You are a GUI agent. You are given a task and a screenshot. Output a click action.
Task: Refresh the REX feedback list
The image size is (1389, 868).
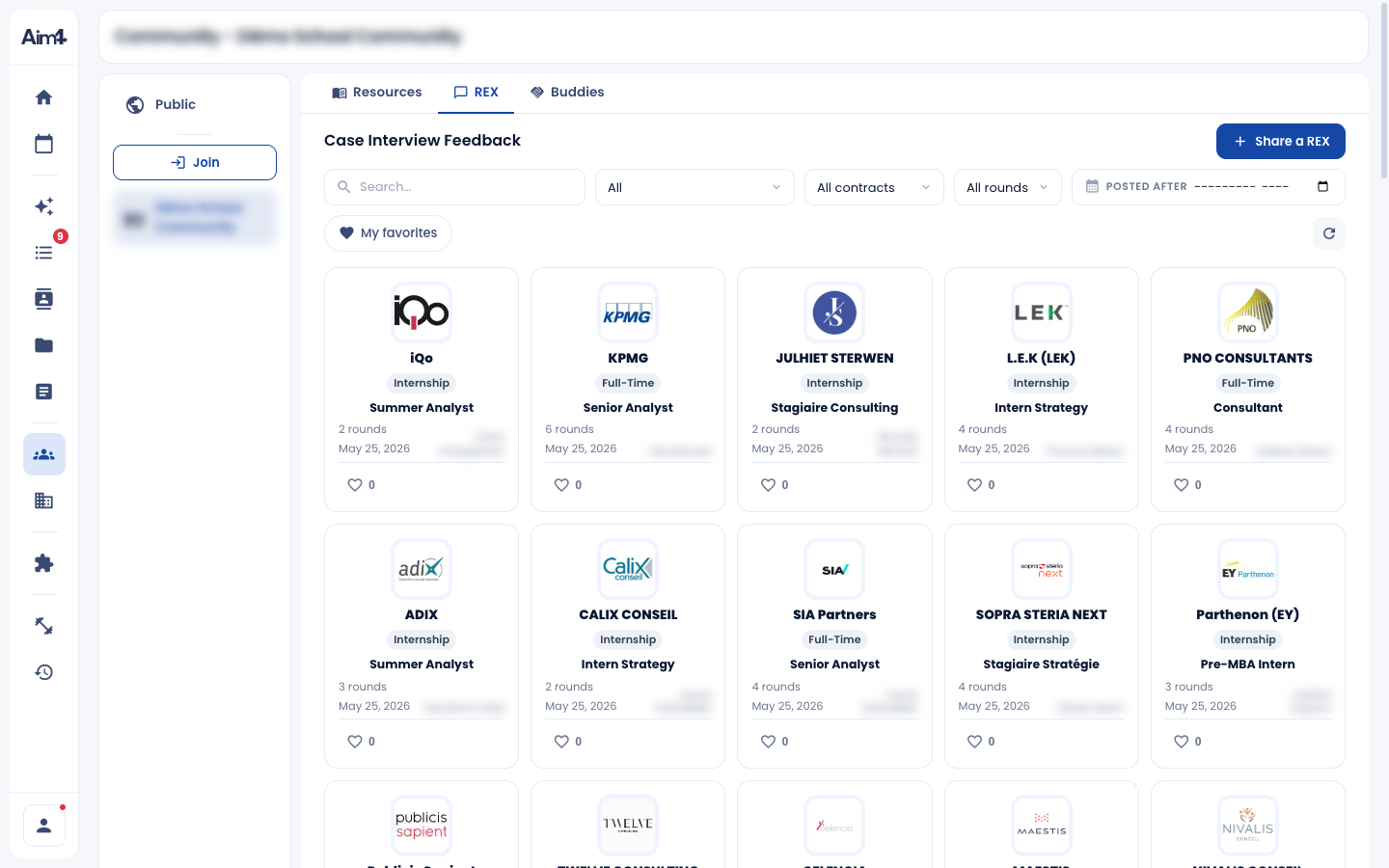[x=1329, y=233]
